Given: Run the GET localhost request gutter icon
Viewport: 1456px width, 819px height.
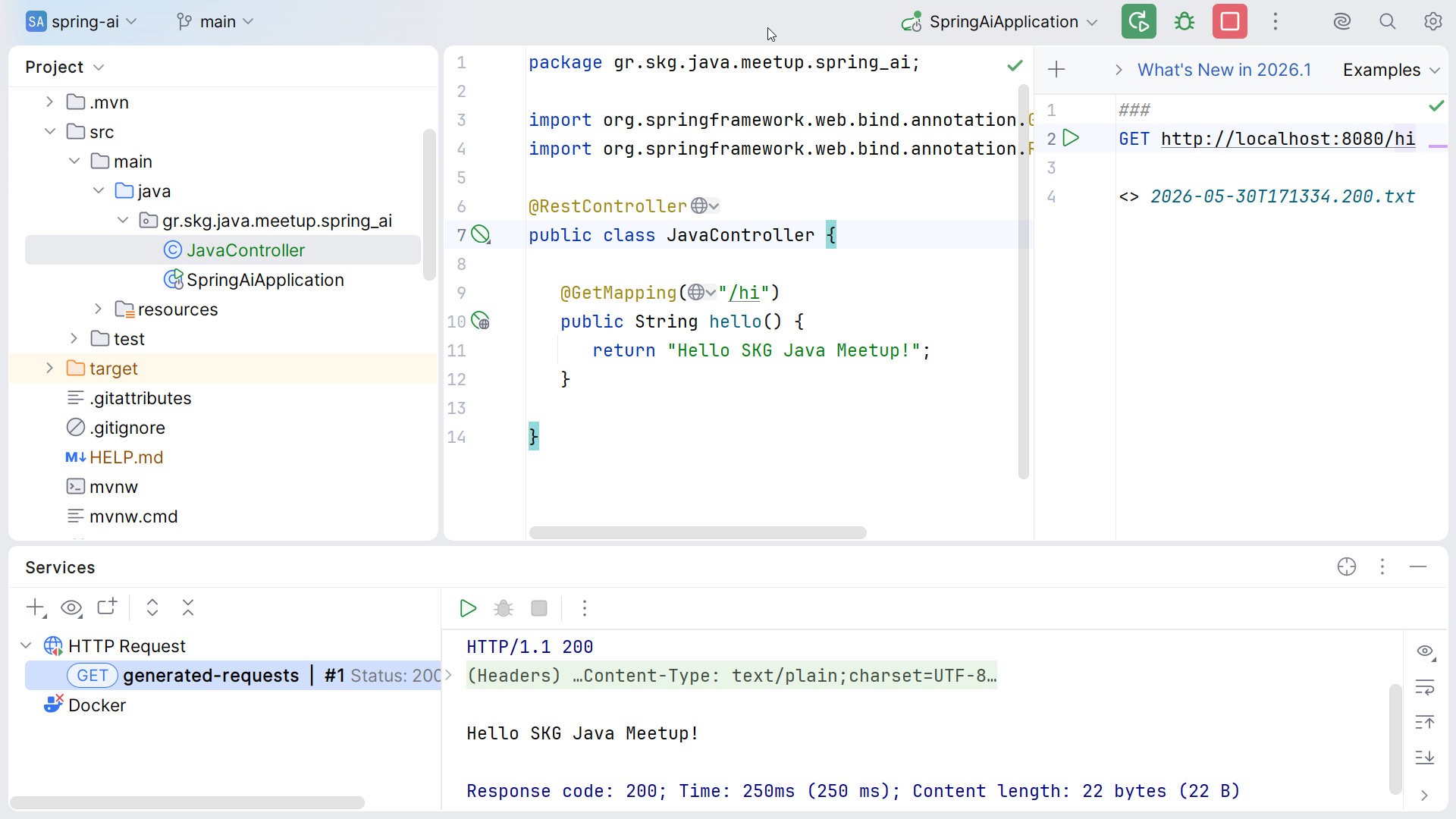Looking at the screenshot, I should pyautogui.click(x=1071, y=138).
